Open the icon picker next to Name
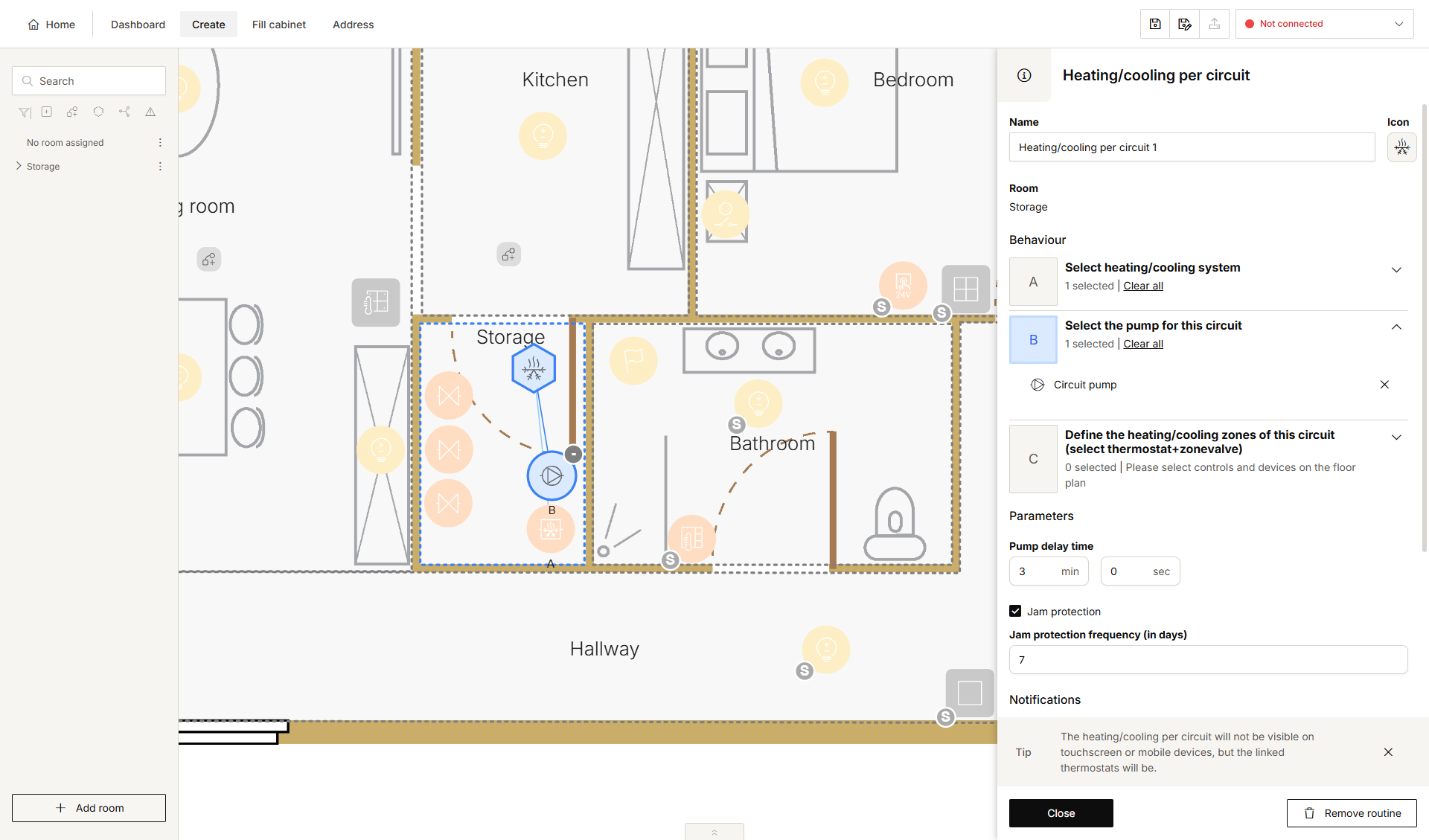The height and width of the screenshot is (840, 1429). (1402, 147)
